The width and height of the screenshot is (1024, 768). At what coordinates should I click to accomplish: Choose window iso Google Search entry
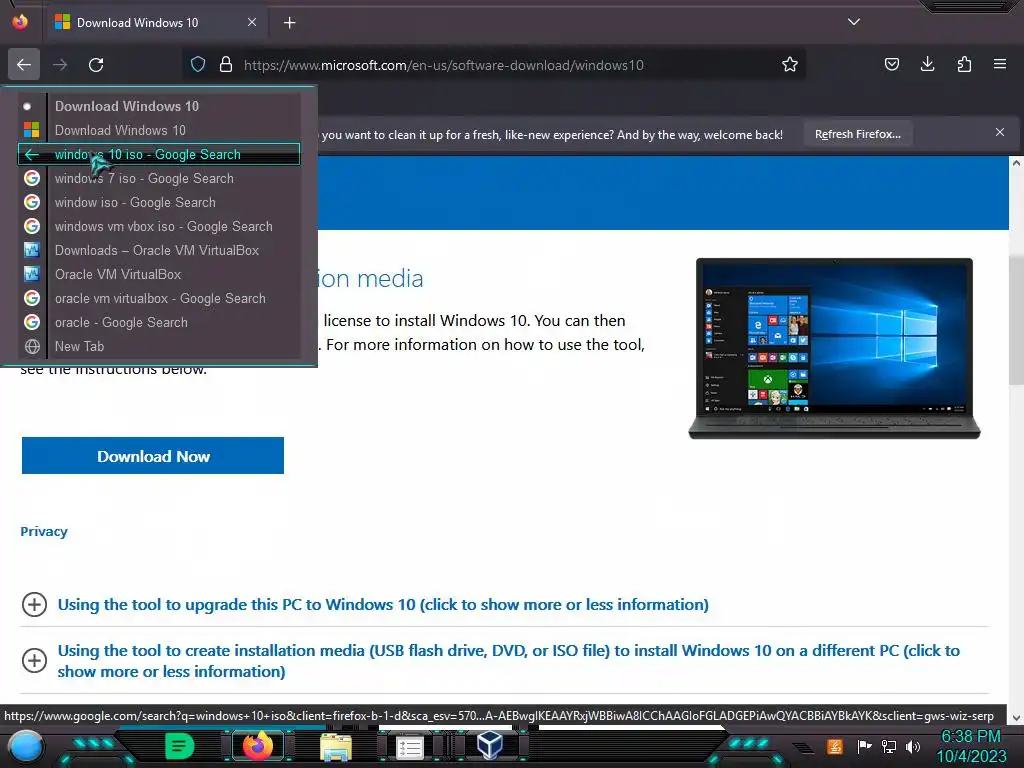[x=159, y=202]
